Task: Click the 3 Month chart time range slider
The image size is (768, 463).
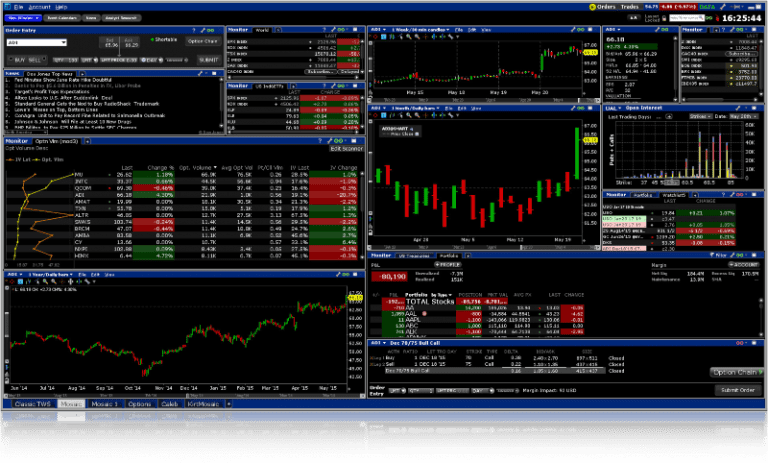Action: (x=484, y=247)
